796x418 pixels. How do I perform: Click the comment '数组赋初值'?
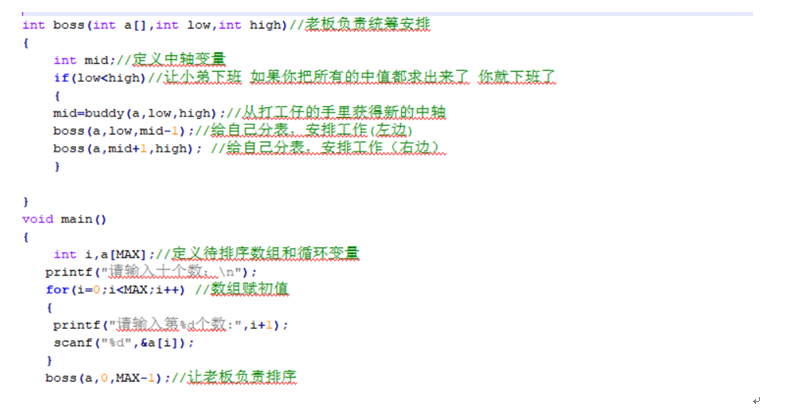249,288
